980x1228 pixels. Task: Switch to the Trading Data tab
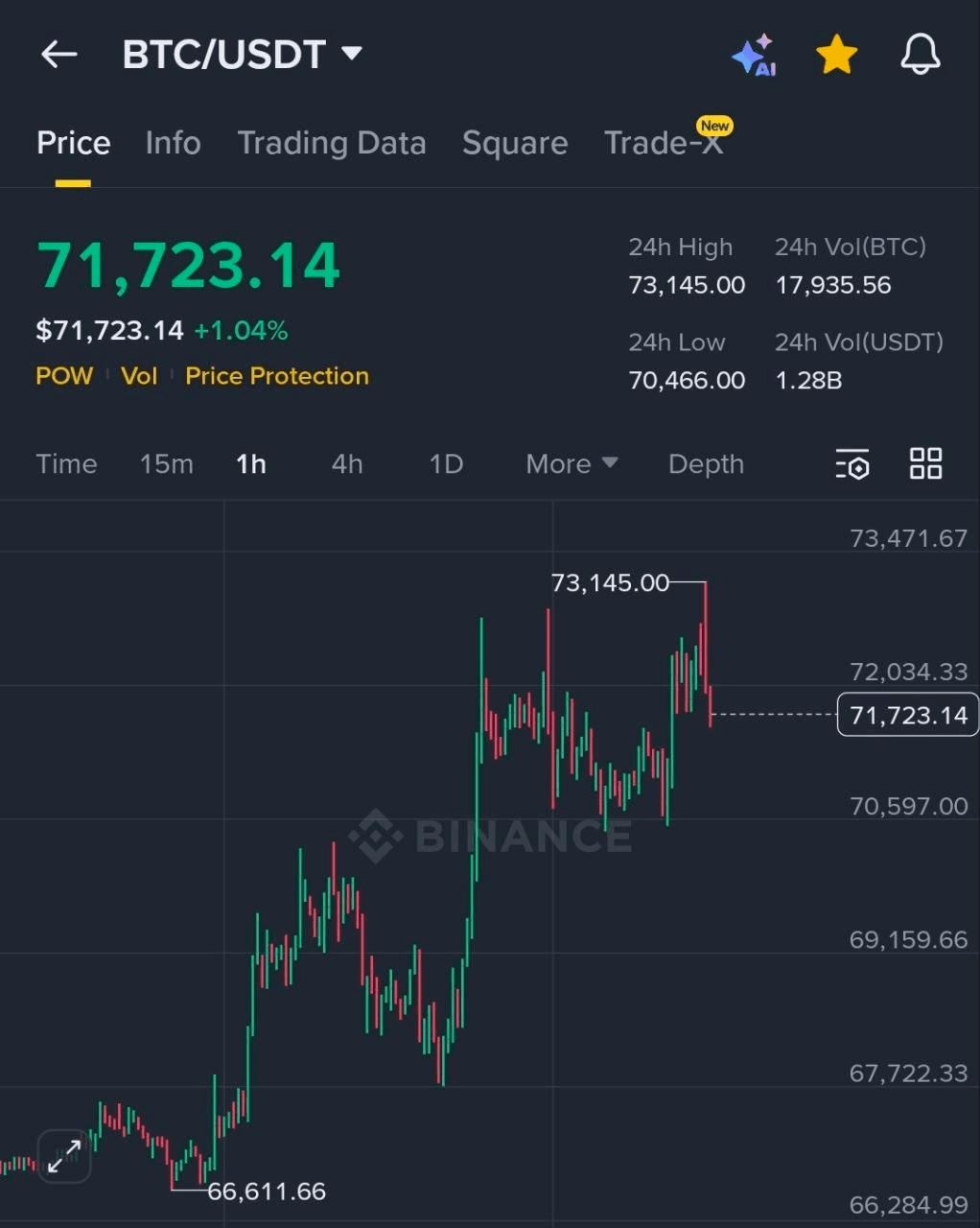point(331,143)
